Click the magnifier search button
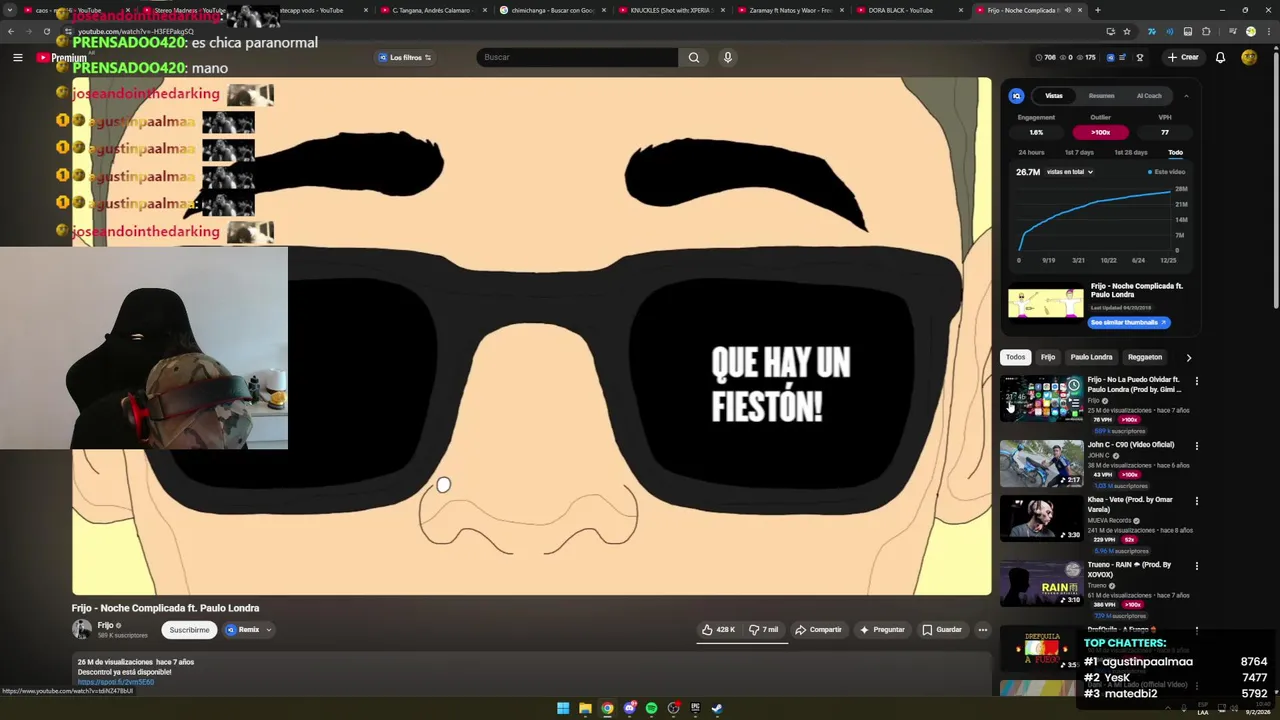The image size is (1280, 720). click(x=694, y=57)
